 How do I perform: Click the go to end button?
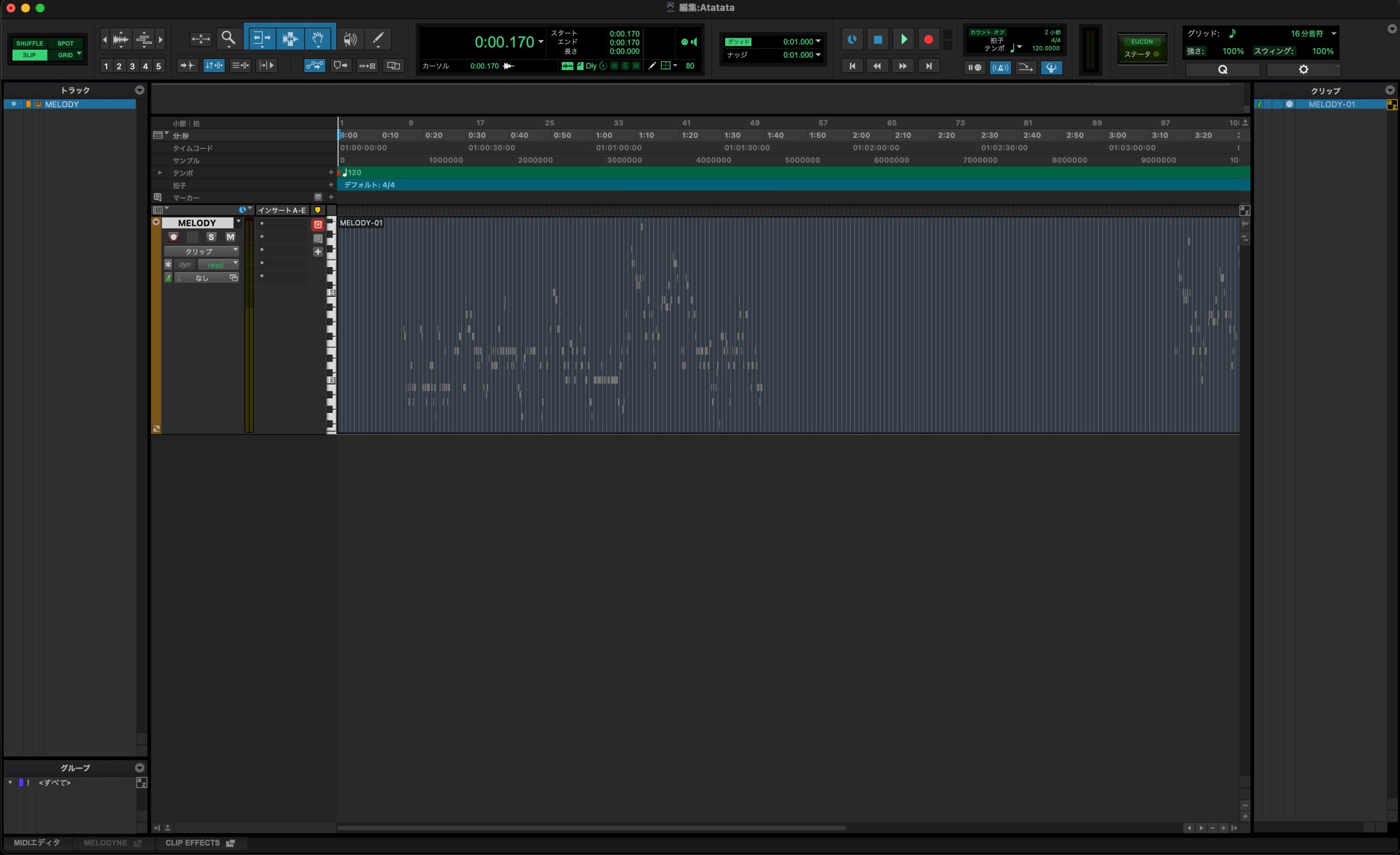[x=929, y=66]
